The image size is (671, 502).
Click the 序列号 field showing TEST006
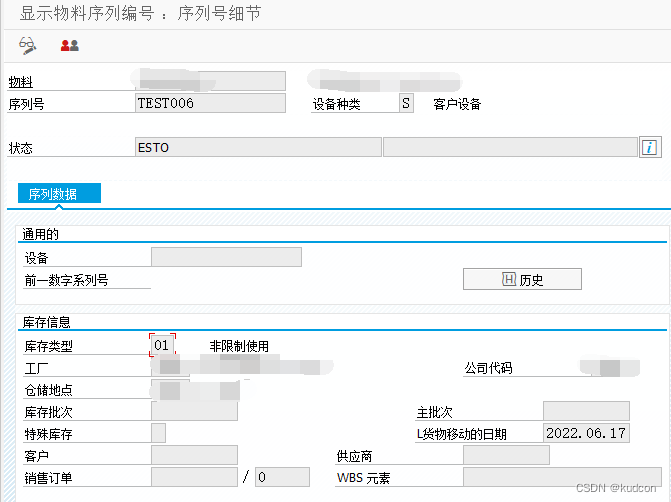210,104
